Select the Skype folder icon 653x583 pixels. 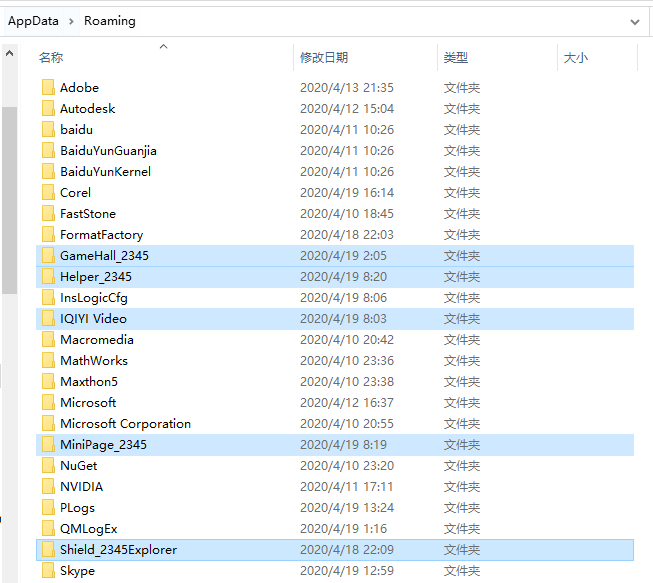[48, 571]
